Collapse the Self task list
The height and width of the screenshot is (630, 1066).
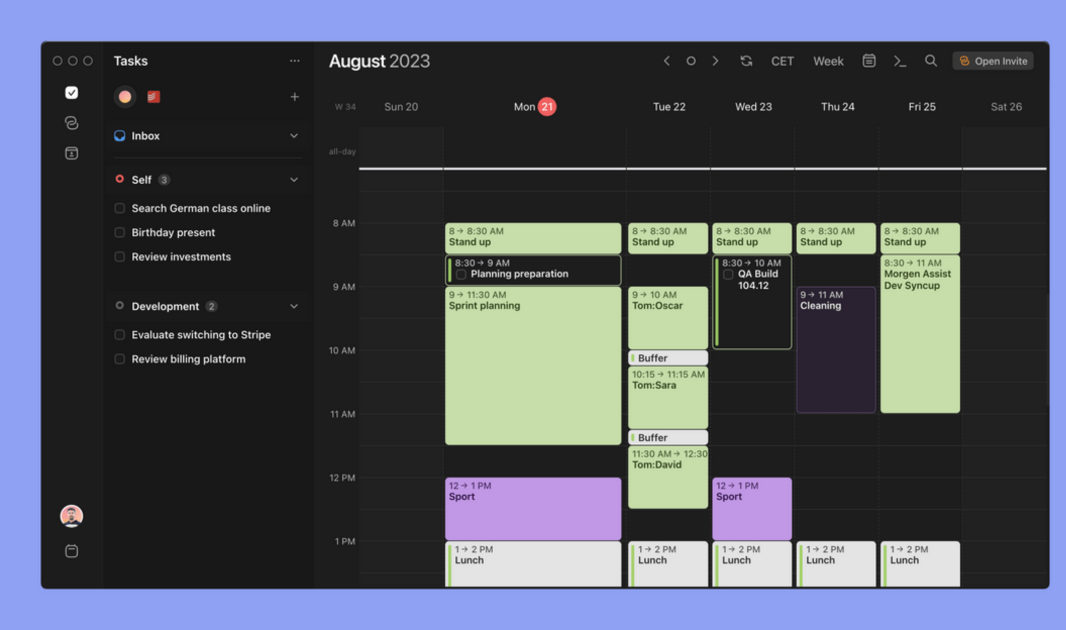click(x=294, y=179)
